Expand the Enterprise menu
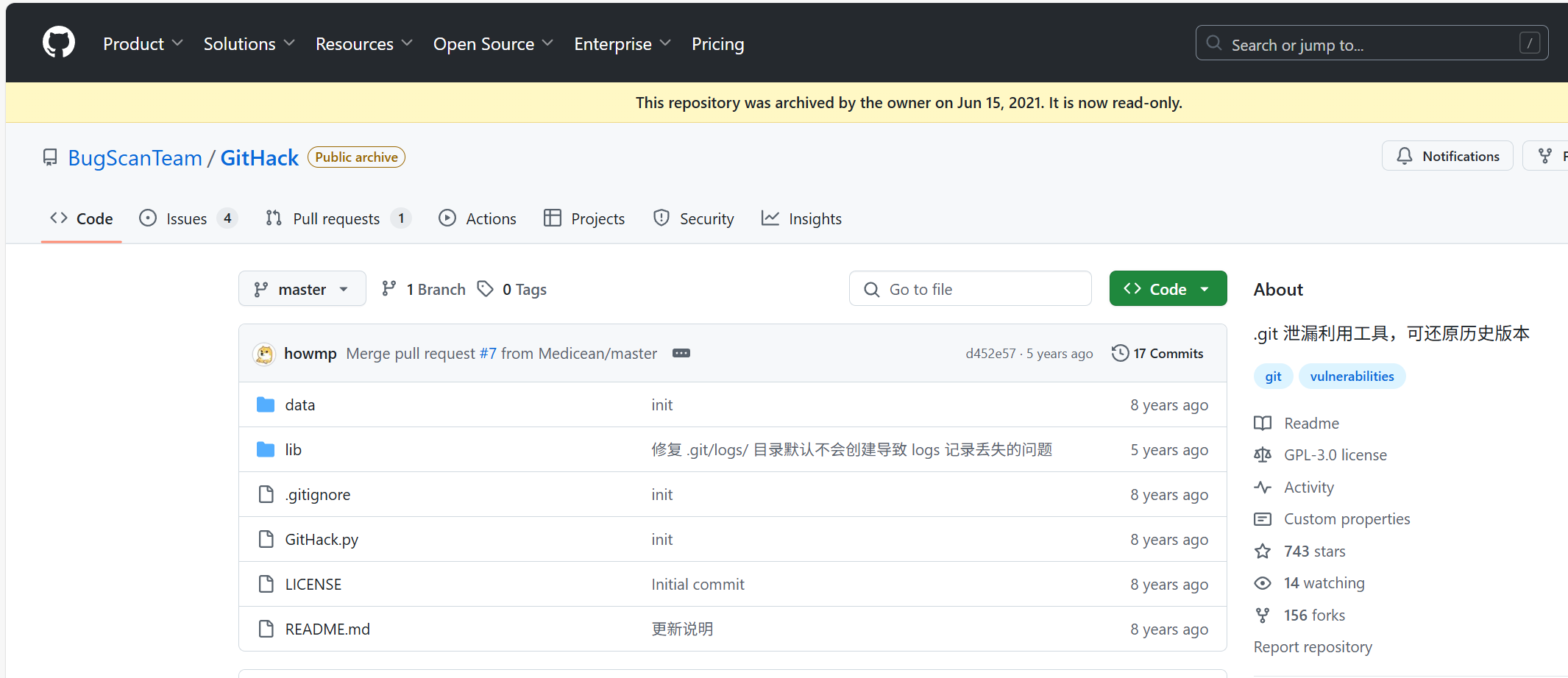 [622, 44]
